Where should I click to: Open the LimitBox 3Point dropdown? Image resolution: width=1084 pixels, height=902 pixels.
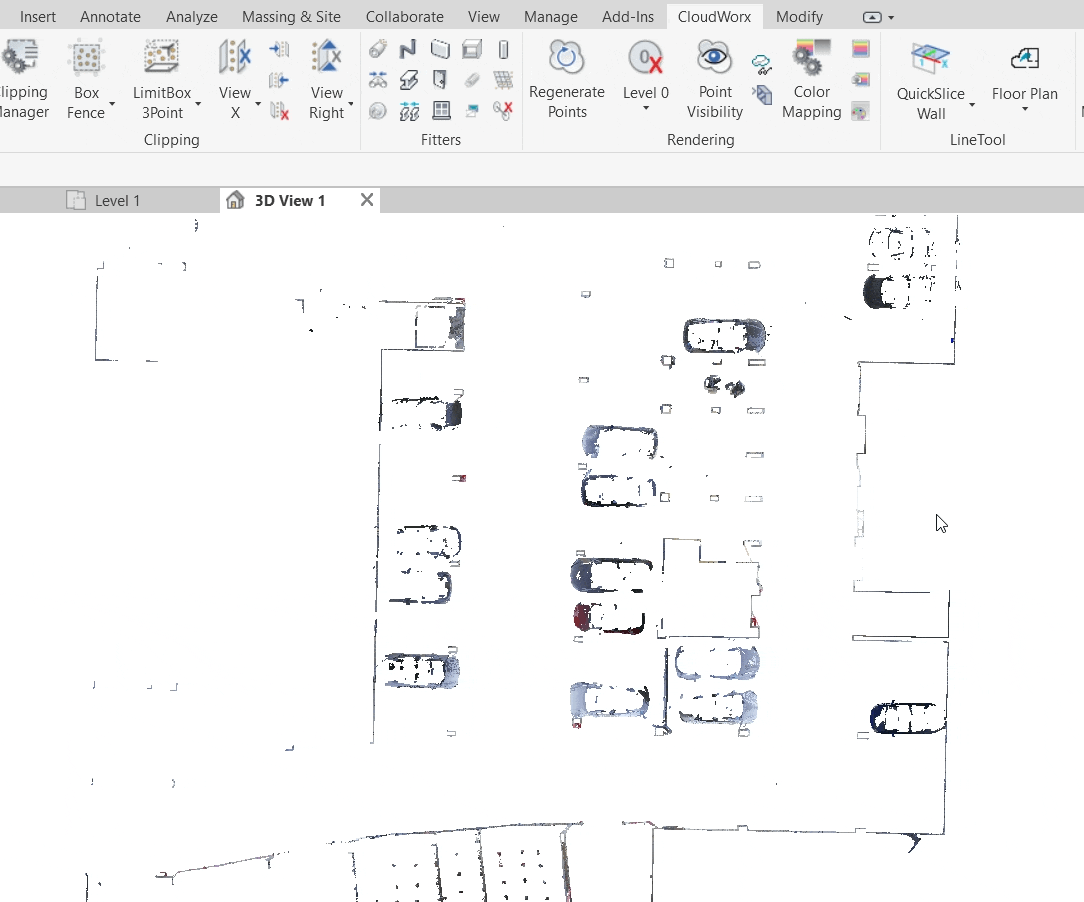(198, 104)
